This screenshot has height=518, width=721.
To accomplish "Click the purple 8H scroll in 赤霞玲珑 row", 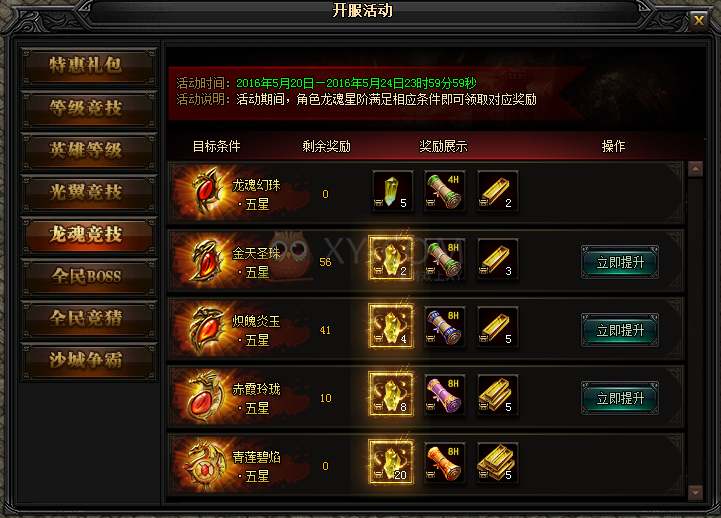I will 444,395.
